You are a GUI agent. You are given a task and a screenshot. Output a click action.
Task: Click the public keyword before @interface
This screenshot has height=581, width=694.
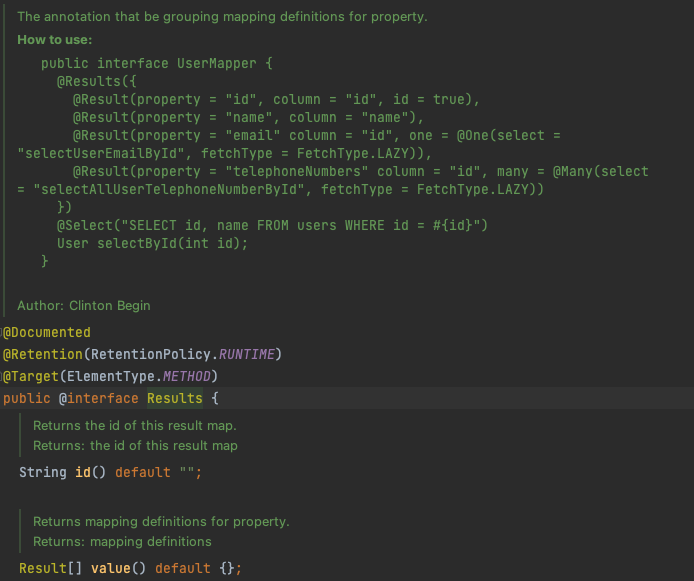27,399
